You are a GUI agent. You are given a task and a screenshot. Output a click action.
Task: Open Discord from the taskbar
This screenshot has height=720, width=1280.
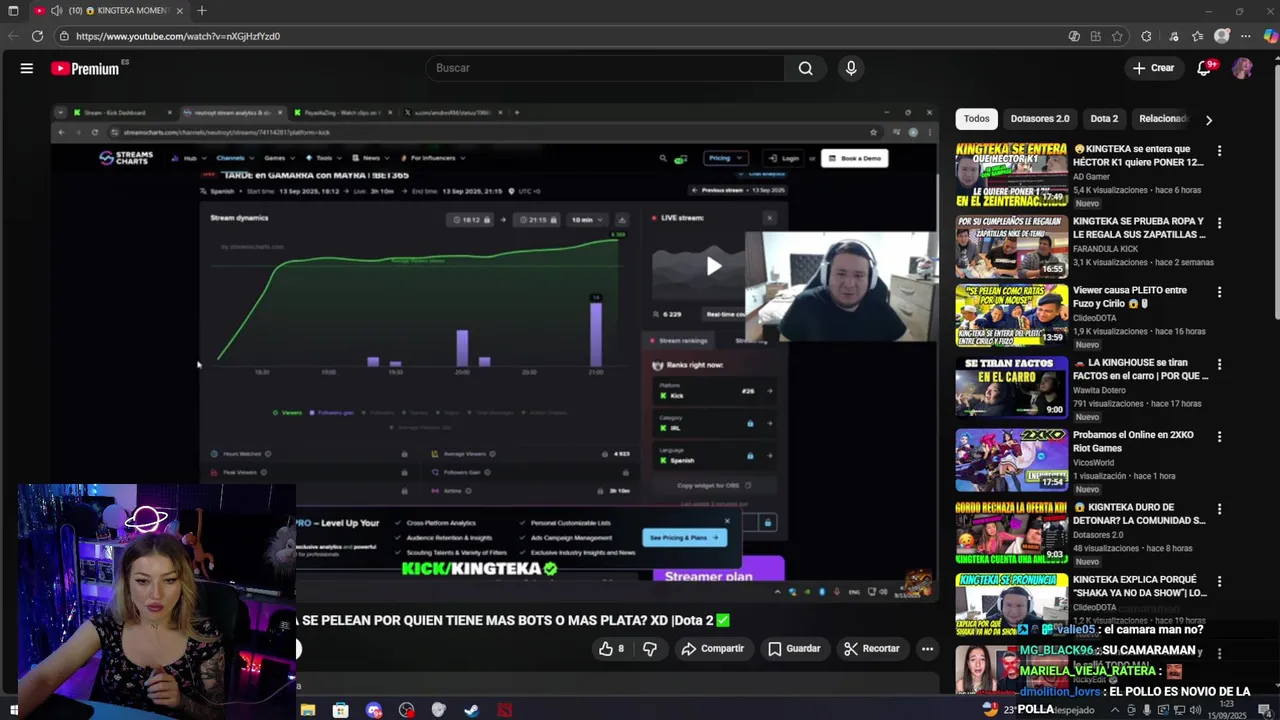373,710
